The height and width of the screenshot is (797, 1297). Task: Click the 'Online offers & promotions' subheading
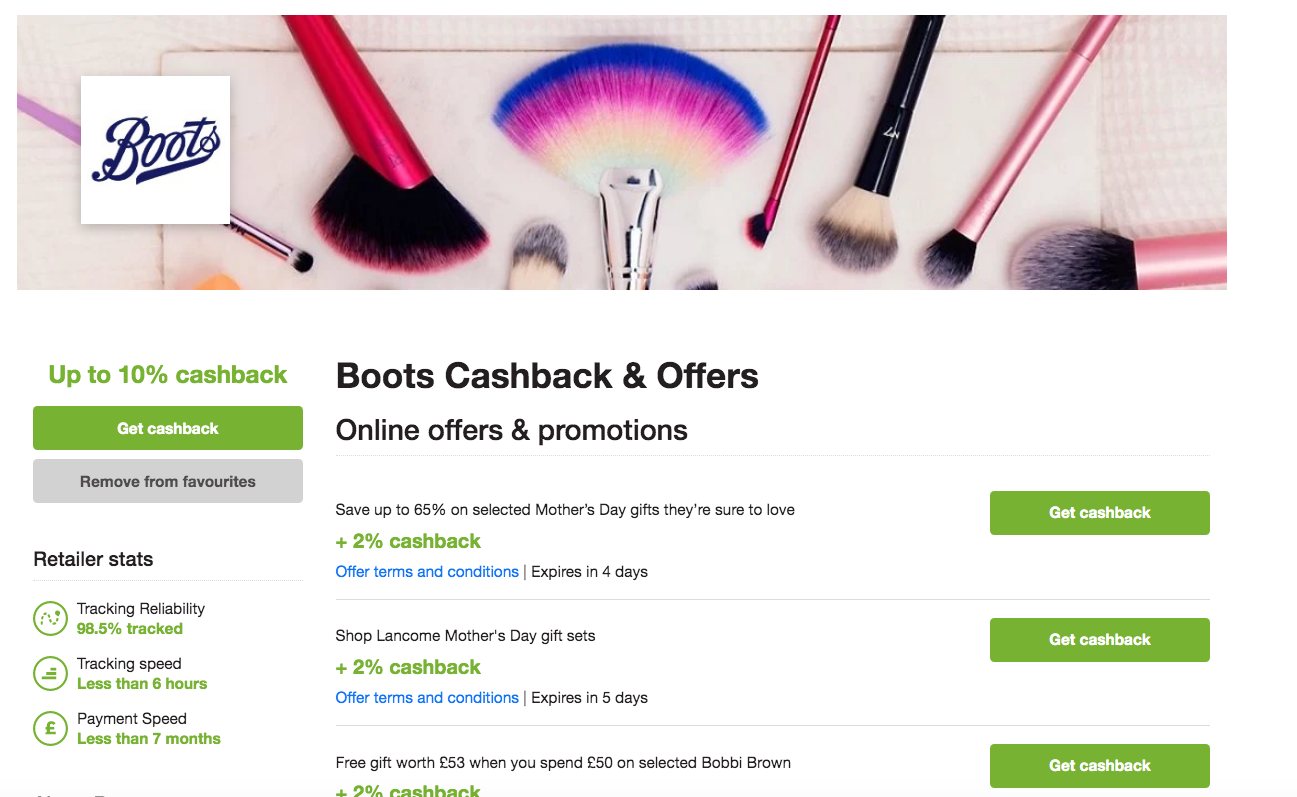coord(512,430)
